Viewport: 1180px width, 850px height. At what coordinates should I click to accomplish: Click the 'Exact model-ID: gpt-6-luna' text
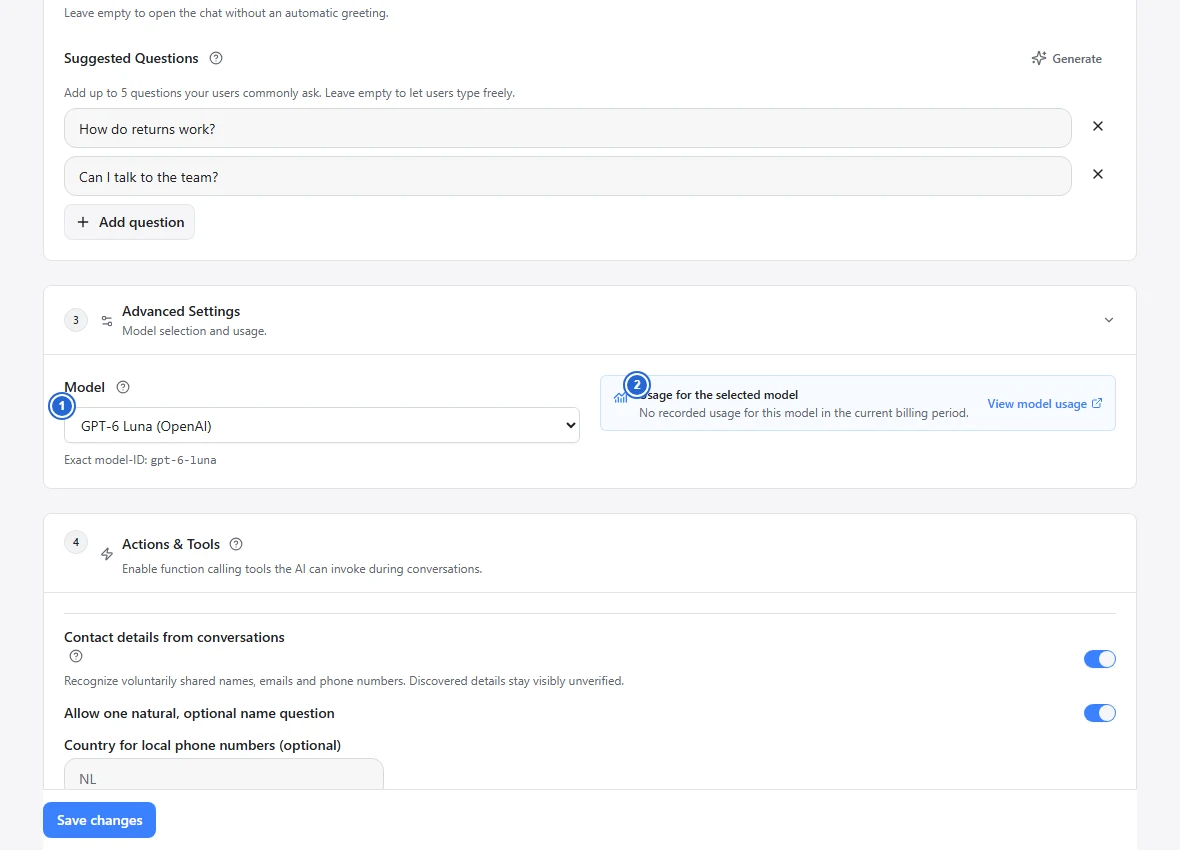pos(140,460)
